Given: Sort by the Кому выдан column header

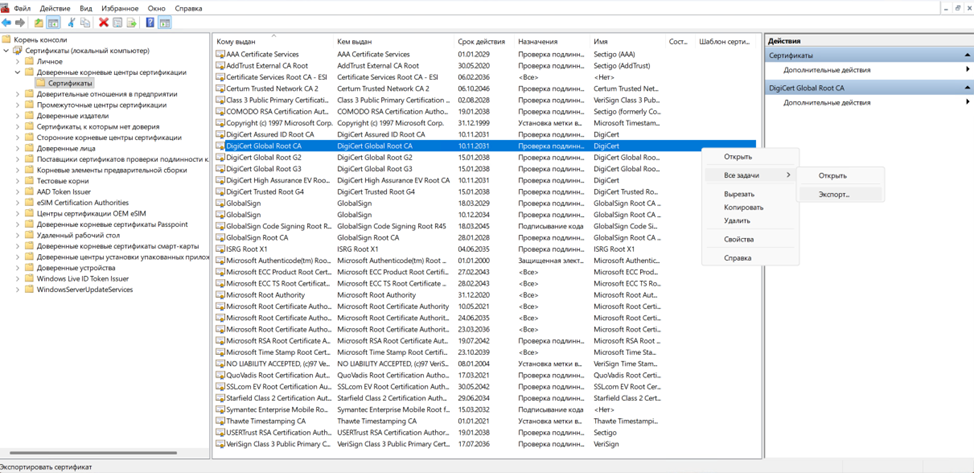Looking at the screenshot, I should tap(273, 42).
